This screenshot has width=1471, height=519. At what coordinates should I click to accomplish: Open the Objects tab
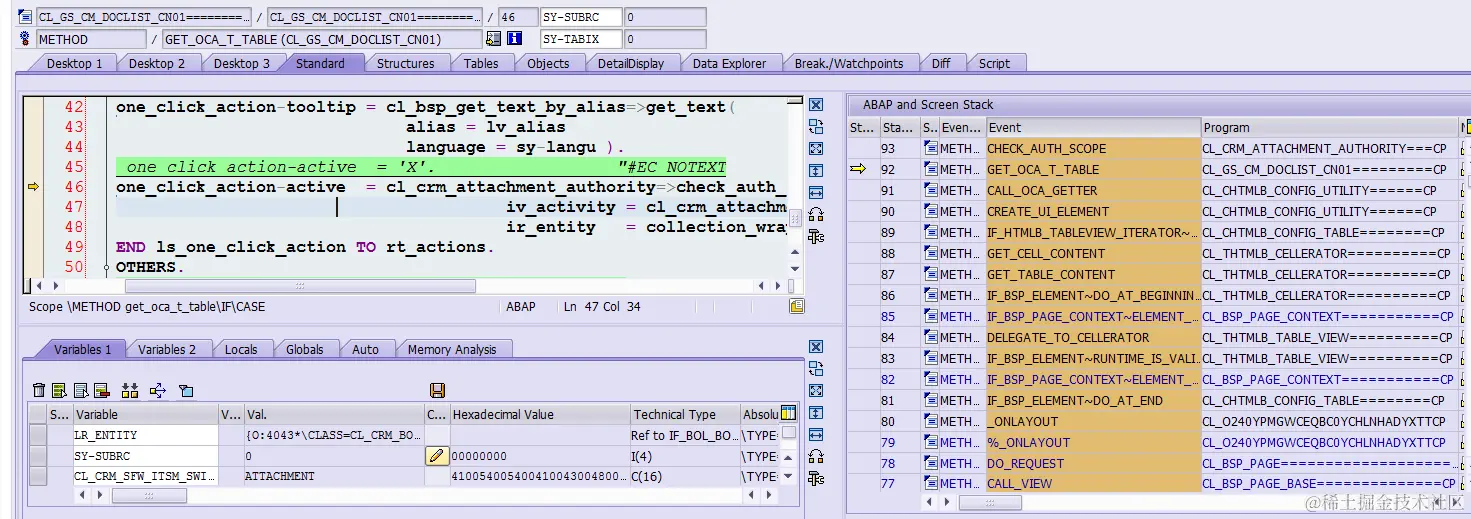click(x=548, y=63)
